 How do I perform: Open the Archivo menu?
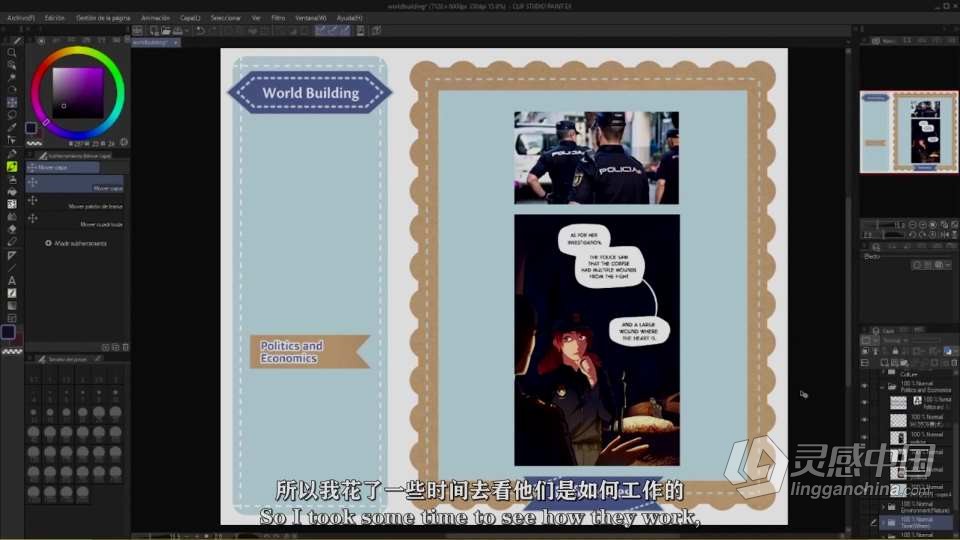(21, 18)
